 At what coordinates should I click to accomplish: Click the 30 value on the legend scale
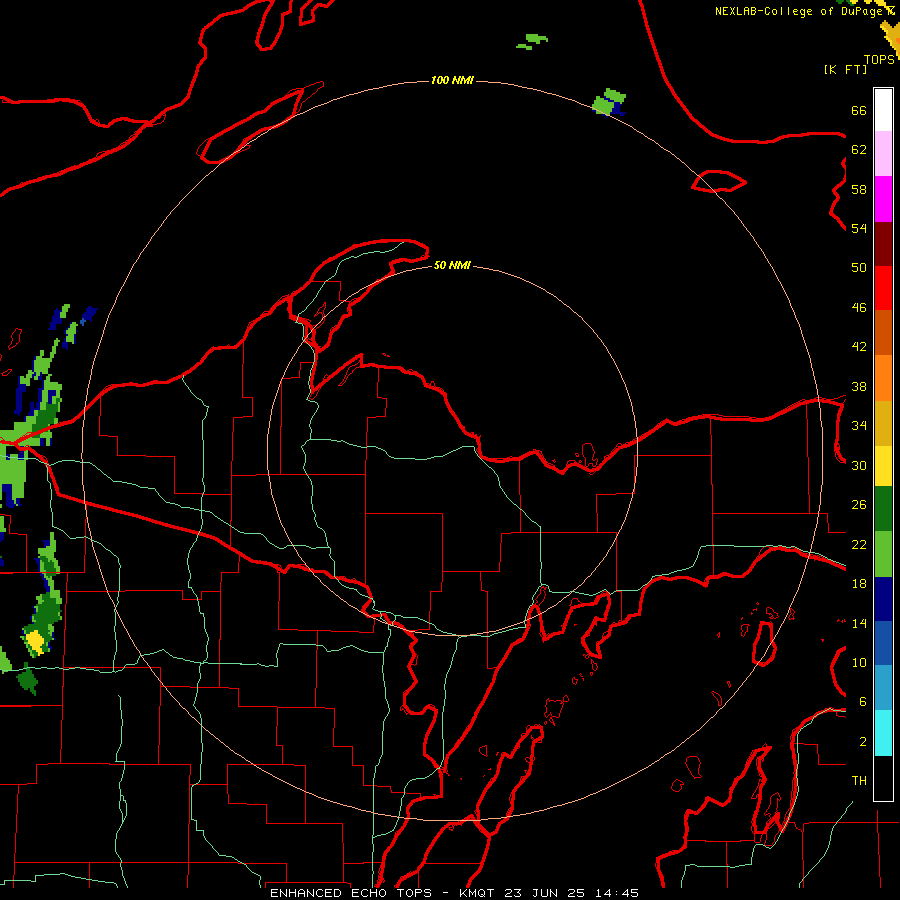tap(859, 465)
